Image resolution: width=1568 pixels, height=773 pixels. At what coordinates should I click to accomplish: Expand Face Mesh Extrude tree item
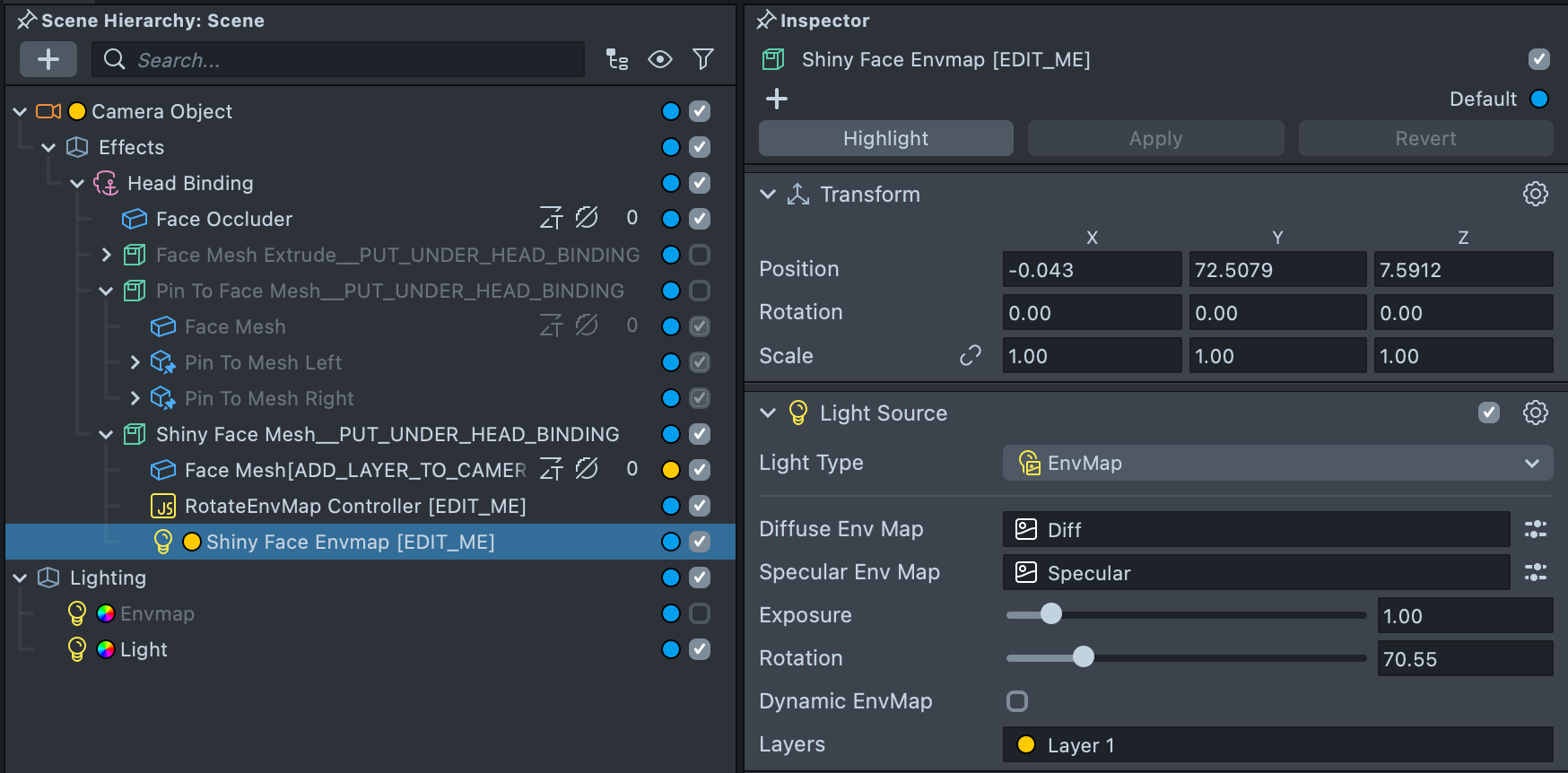(107, 256)
